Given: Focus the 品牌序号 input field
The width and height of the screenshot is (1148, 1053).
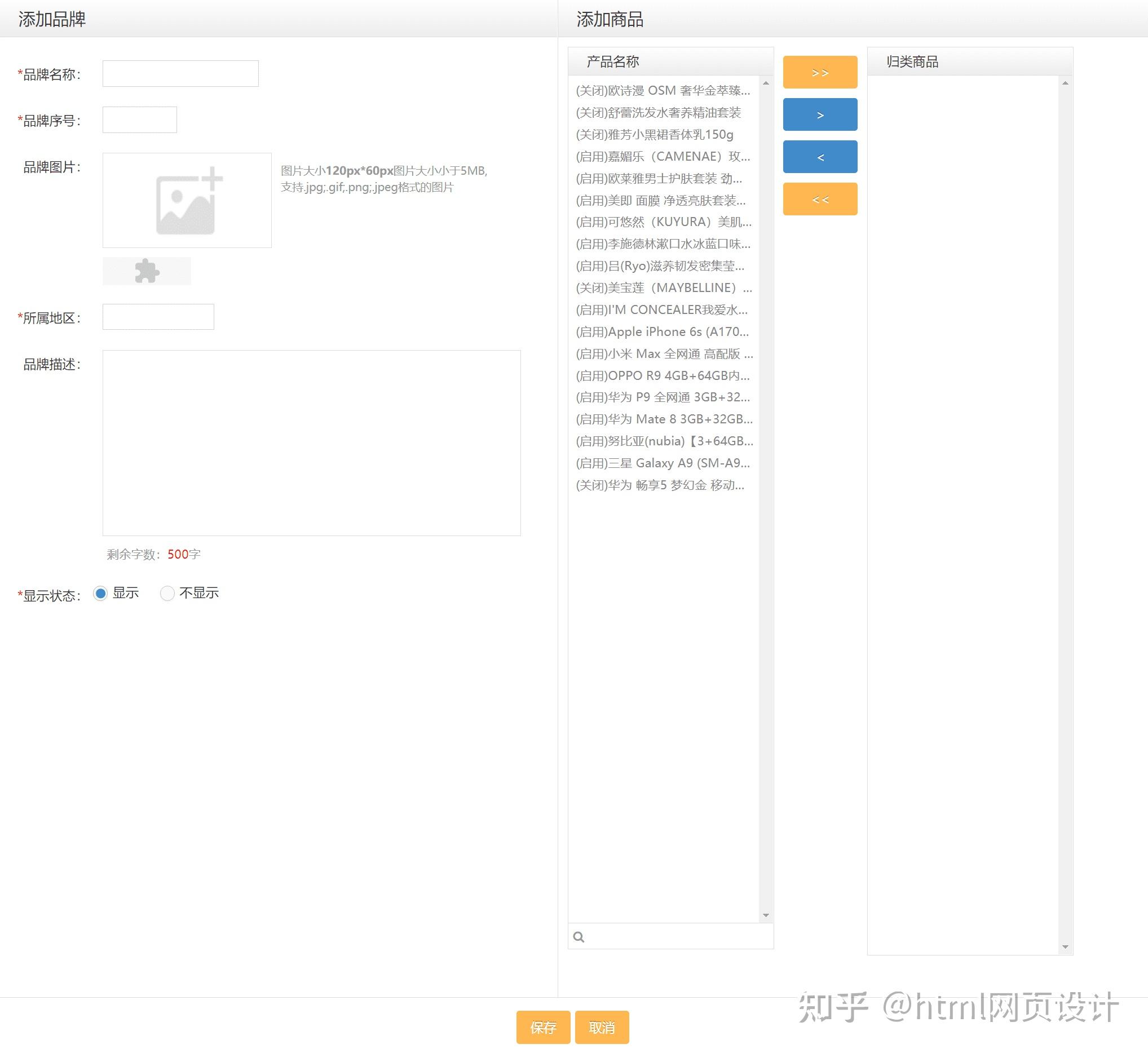Looking at the screenshot, I should pos(140,120).
